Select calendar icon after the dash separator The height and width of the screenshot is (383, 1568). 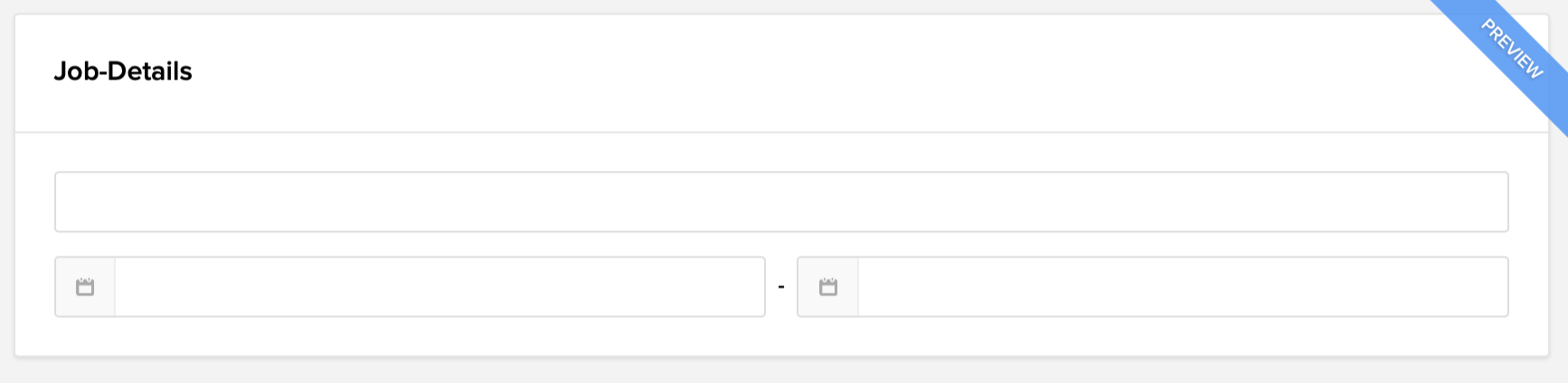point(827,287)
